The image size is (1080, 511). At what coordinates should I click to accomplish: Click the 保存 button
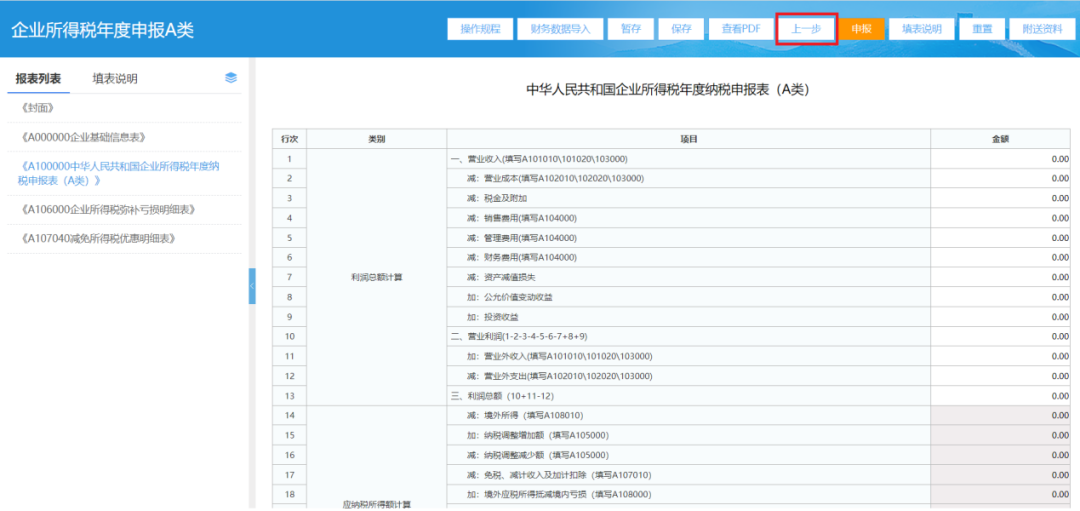[681, 29]
